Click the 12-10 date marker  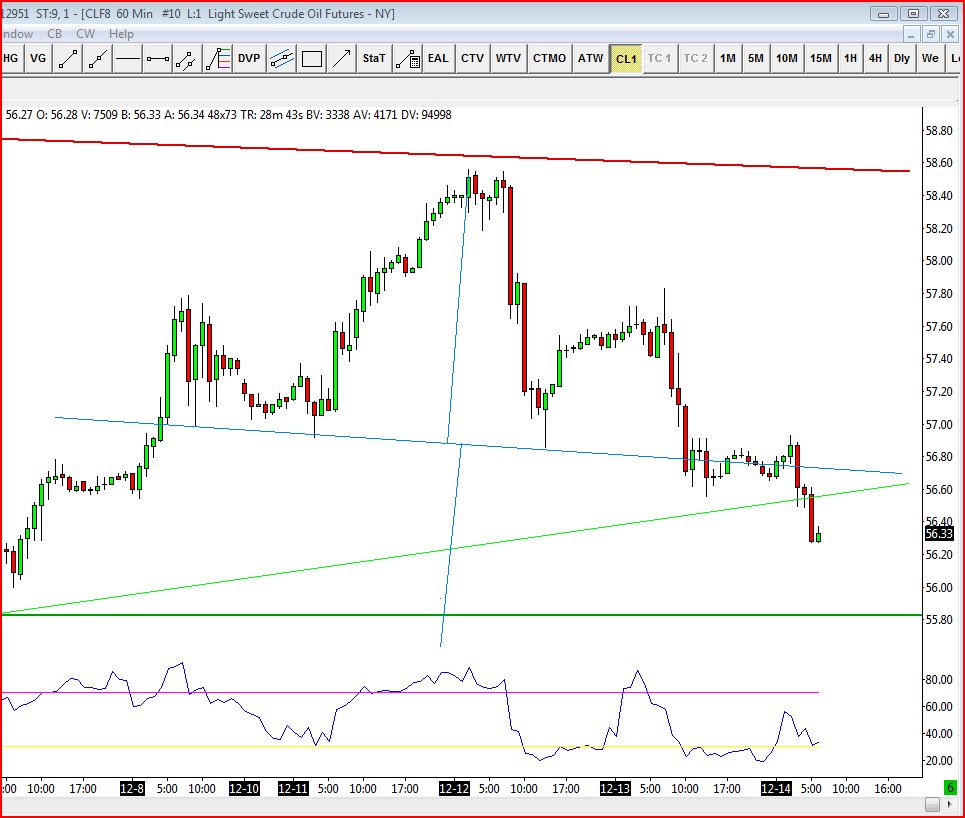click(x=244, y=788)
